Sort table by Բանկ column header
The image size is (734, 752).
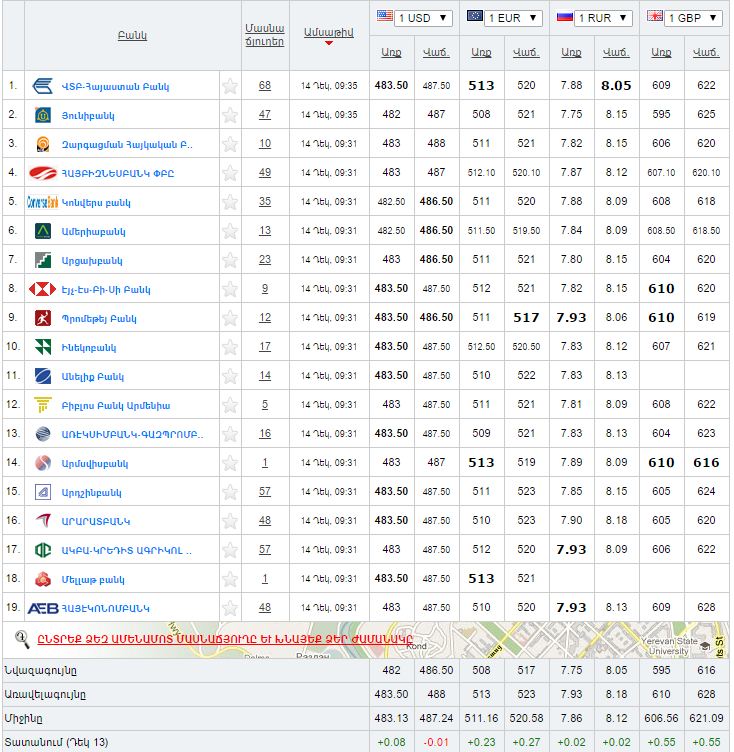click(131, 36)
